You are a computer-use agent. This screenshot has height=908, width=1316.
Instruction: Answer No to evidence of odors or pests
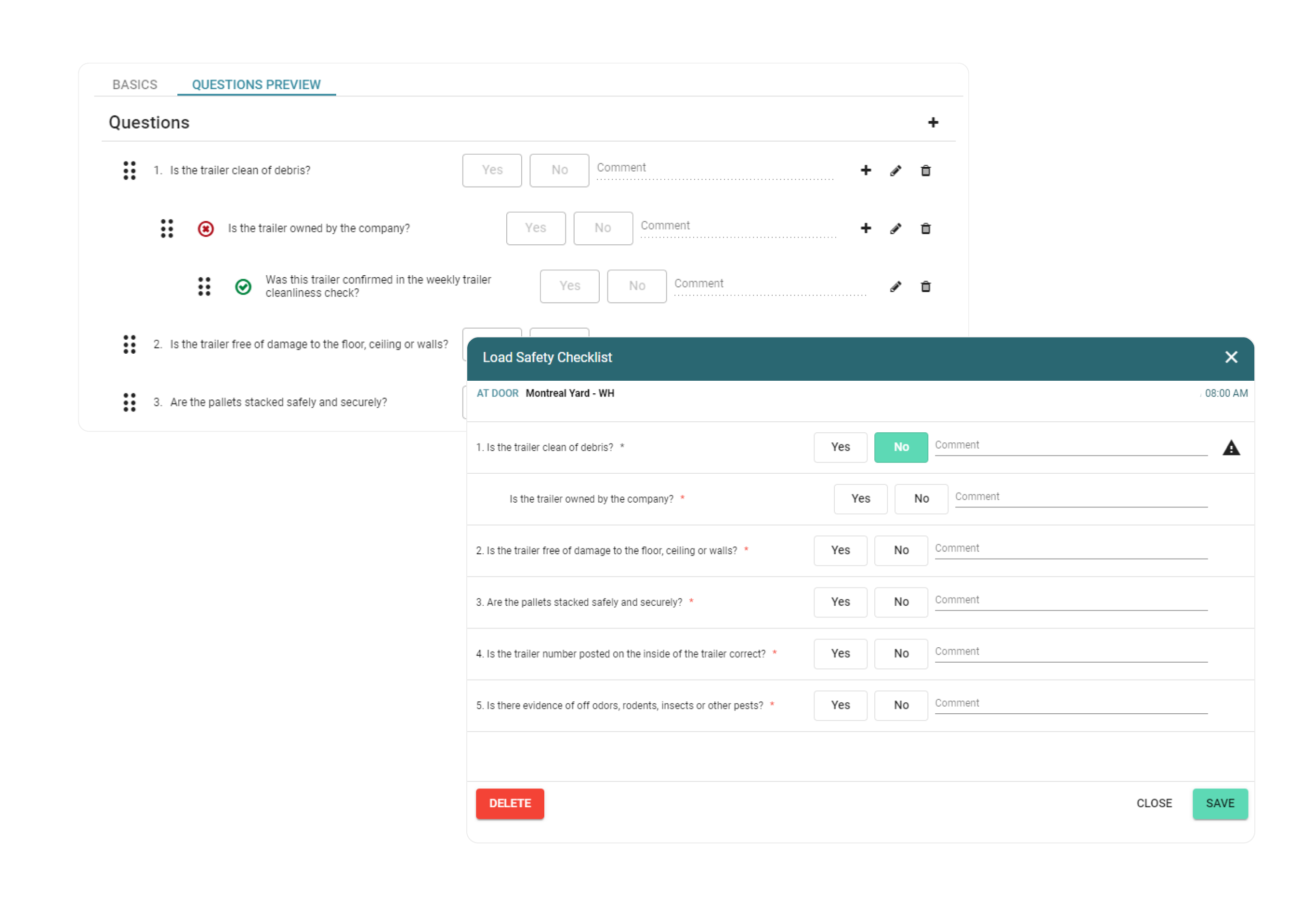click(x=901, y=706)
